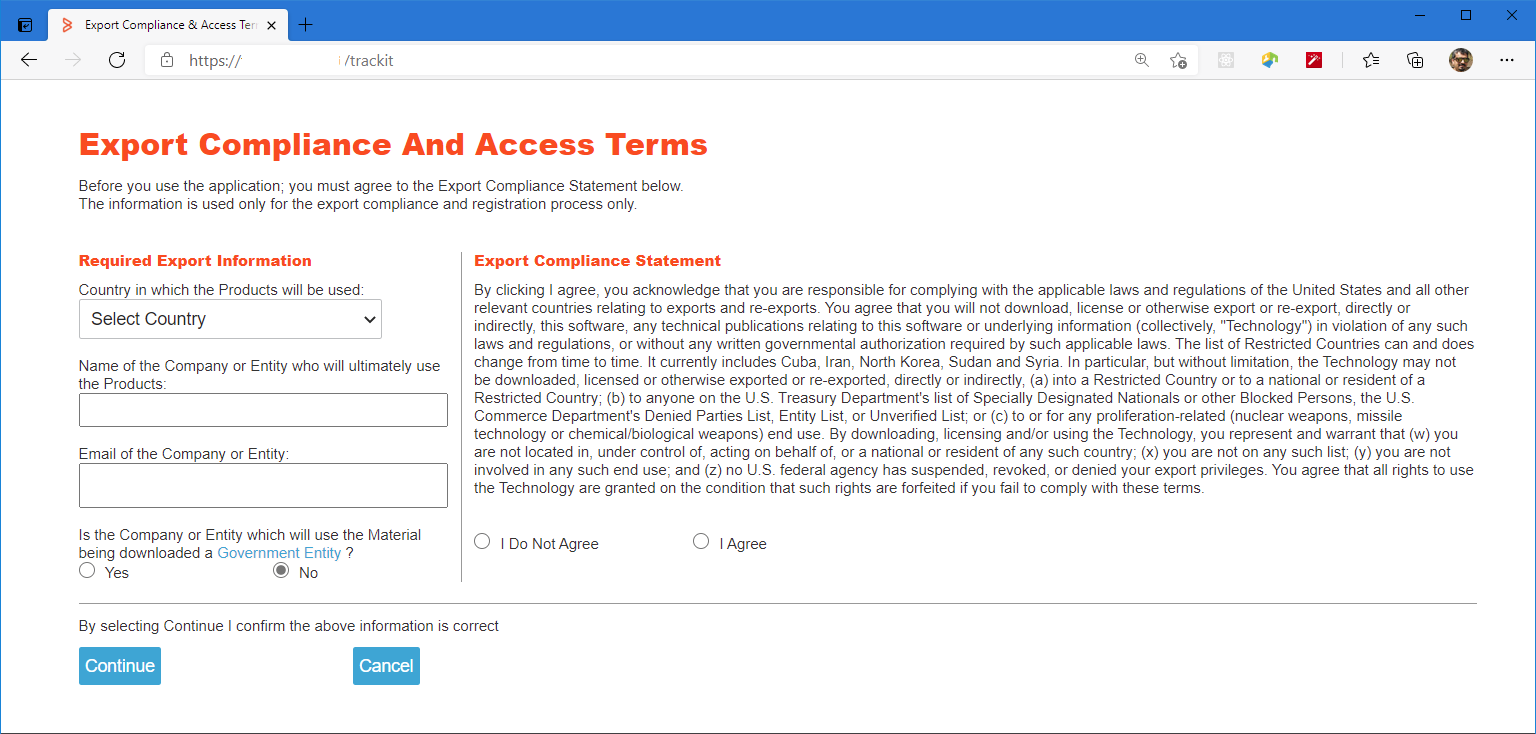Follow the Government Entity link
Image resolution: width=1536 pixels, height=734 pixels.
279,553
